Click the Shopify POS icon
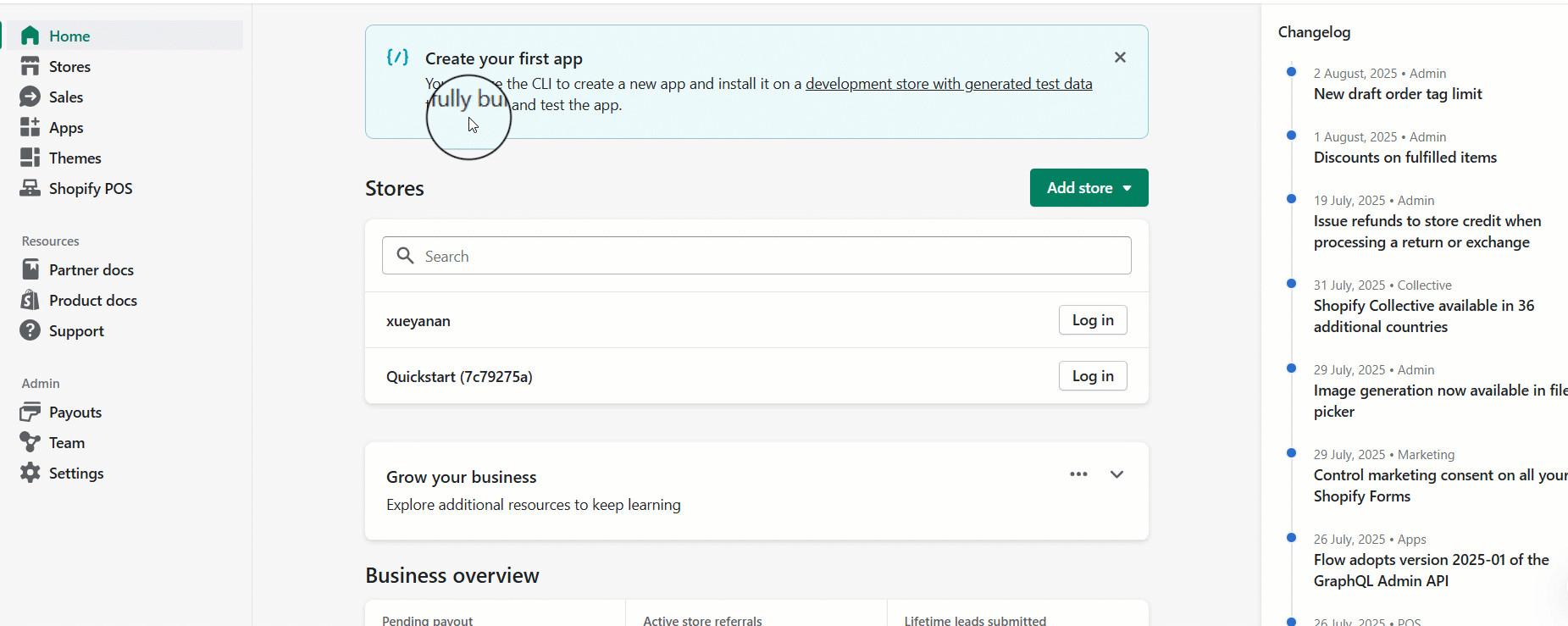1568x626 pixels. 30,188
